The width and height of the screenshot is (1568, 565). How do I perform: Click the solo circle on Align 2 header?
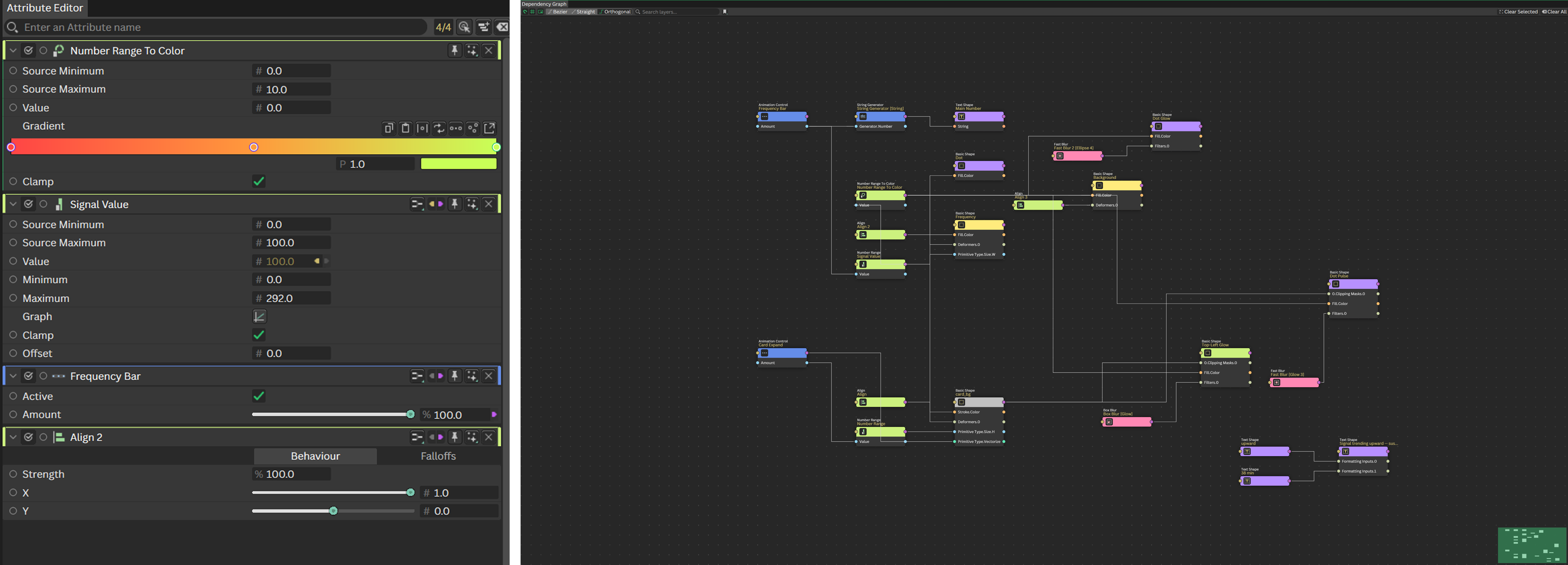[x=43, y=437]
